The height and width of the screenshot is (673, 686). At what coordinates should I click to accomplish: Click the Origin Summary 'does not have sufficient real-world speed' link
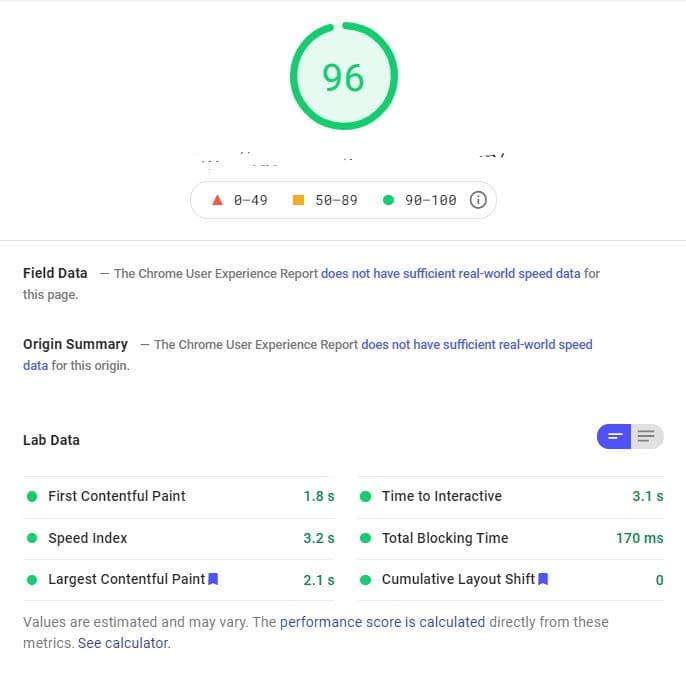pos(477,344)
